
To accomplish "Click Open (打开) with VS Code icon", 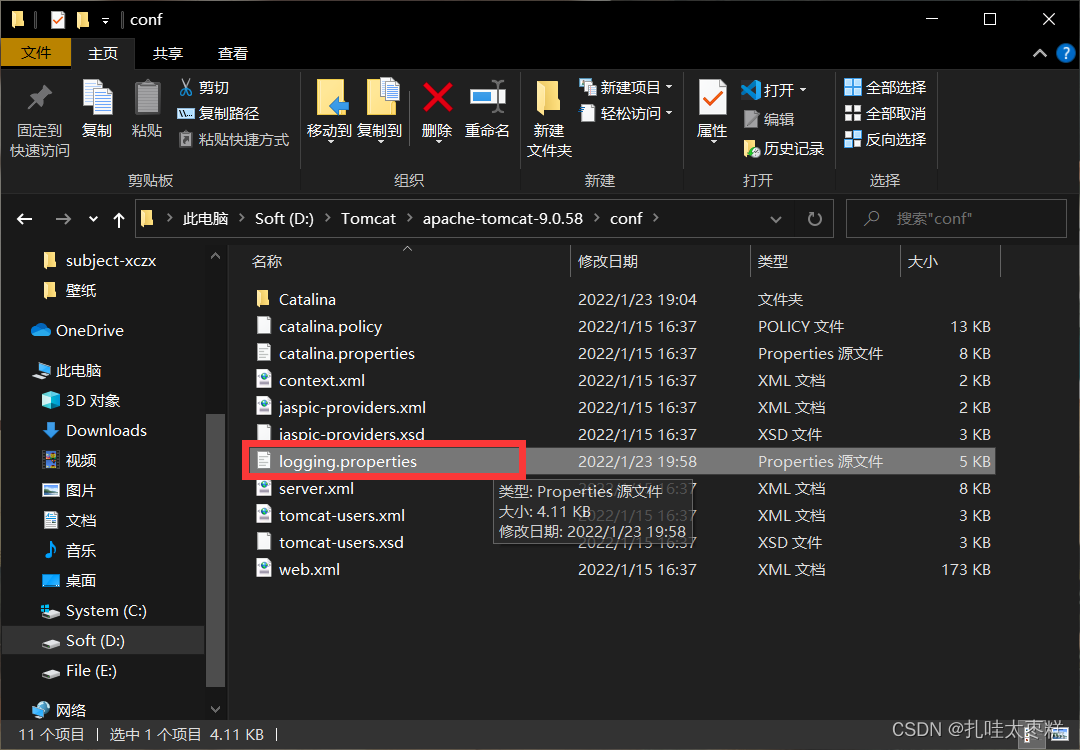I will [x=750, y=90].
